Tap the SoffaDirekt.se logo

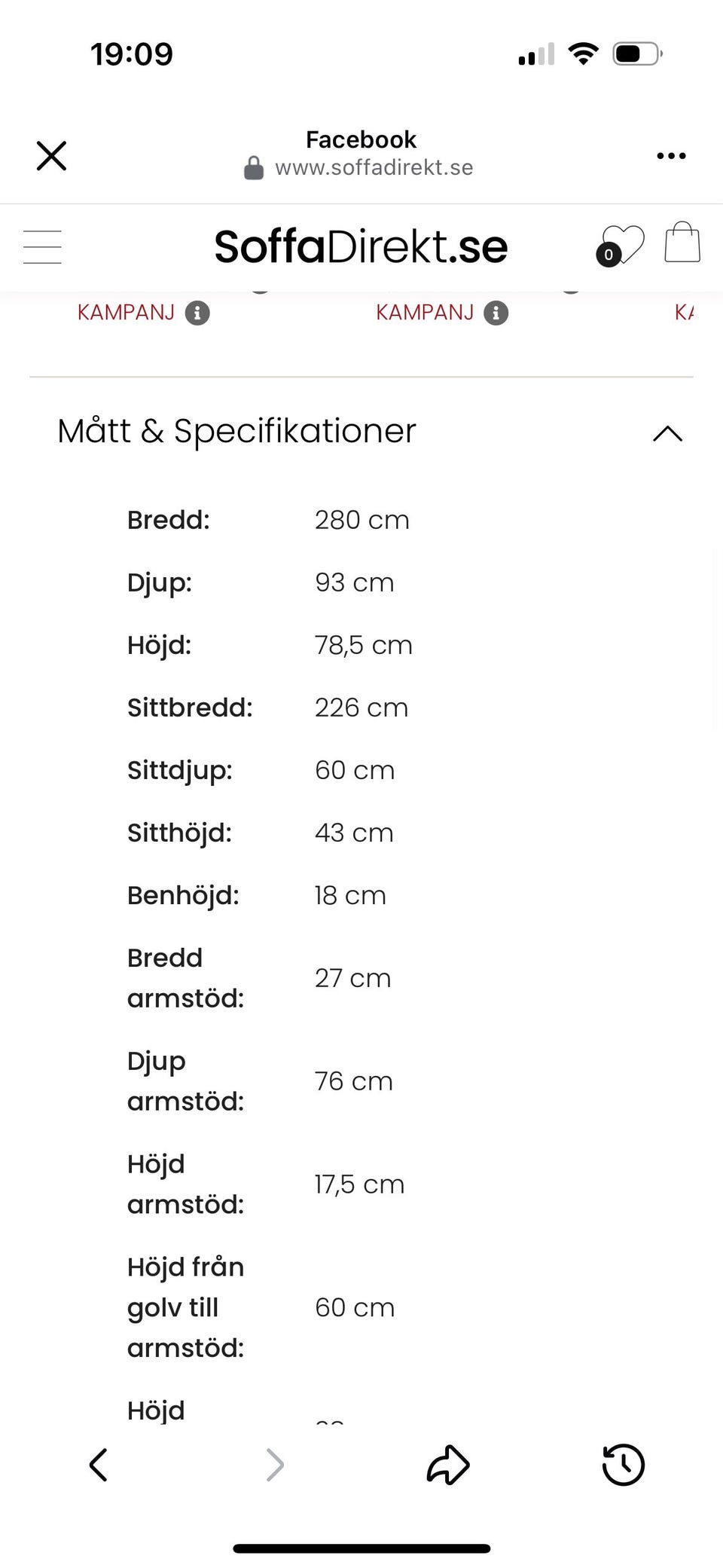click(x=361, y=246)
